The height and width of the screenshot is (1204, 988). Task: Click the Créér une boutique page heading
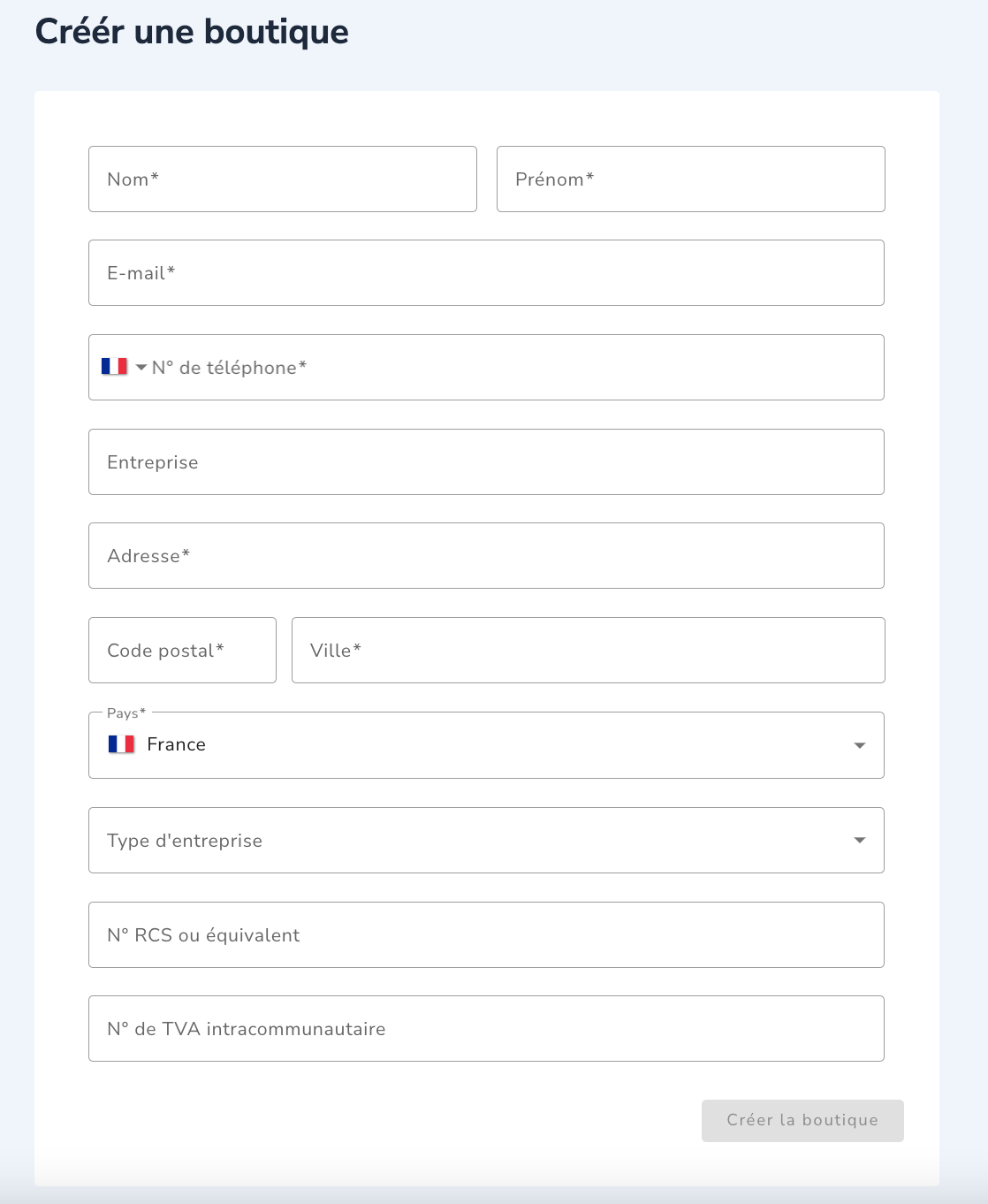tap(192, 32)
